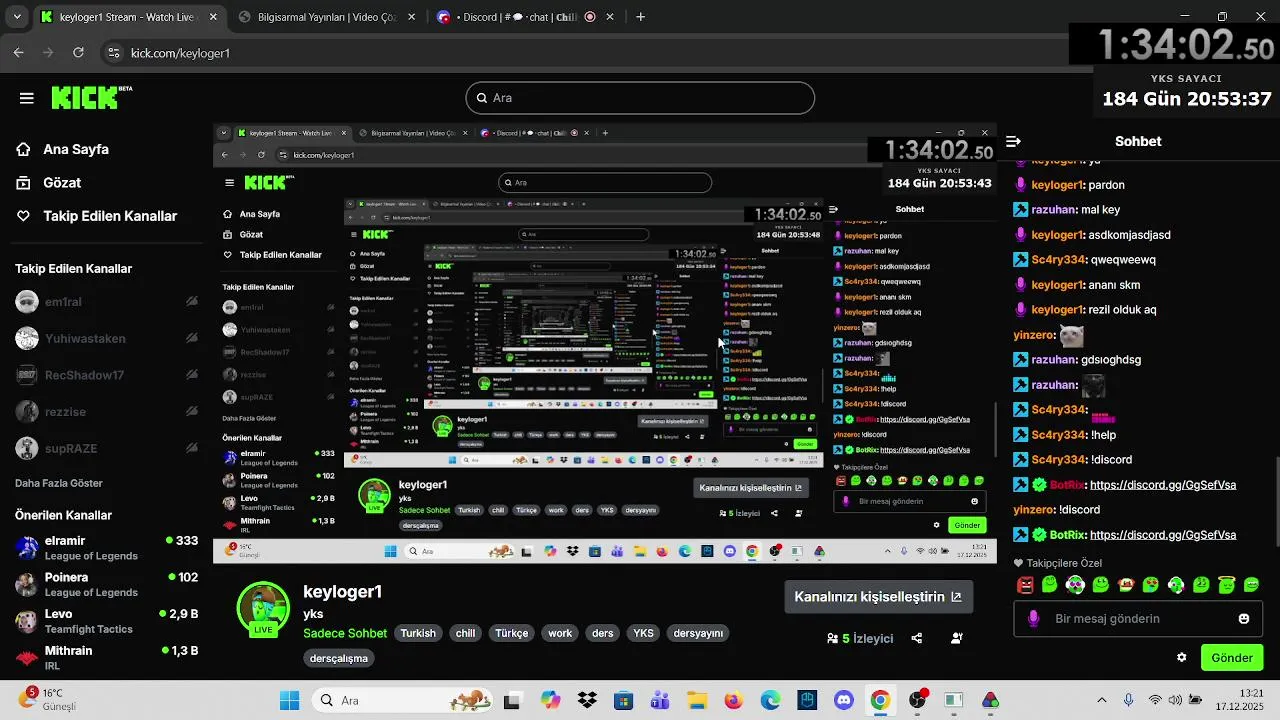This screenshot has width=1280, height=720.
Task: Open the Kick hamburger sidebar menu
Action: click(27, 98)
